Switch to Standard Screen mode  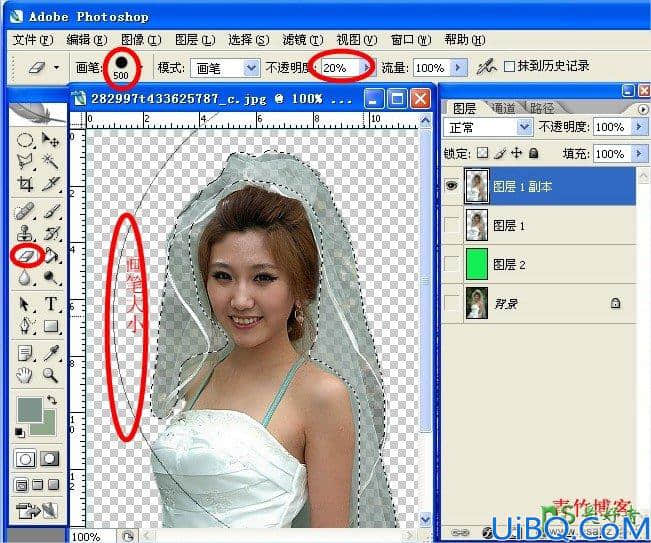[x=21, y=485]
